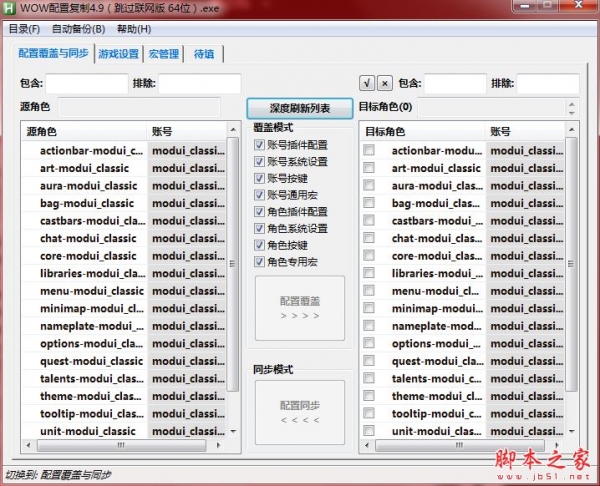
Task: Toggle 角色专用宏 checkbox
Action: (259, 262)
